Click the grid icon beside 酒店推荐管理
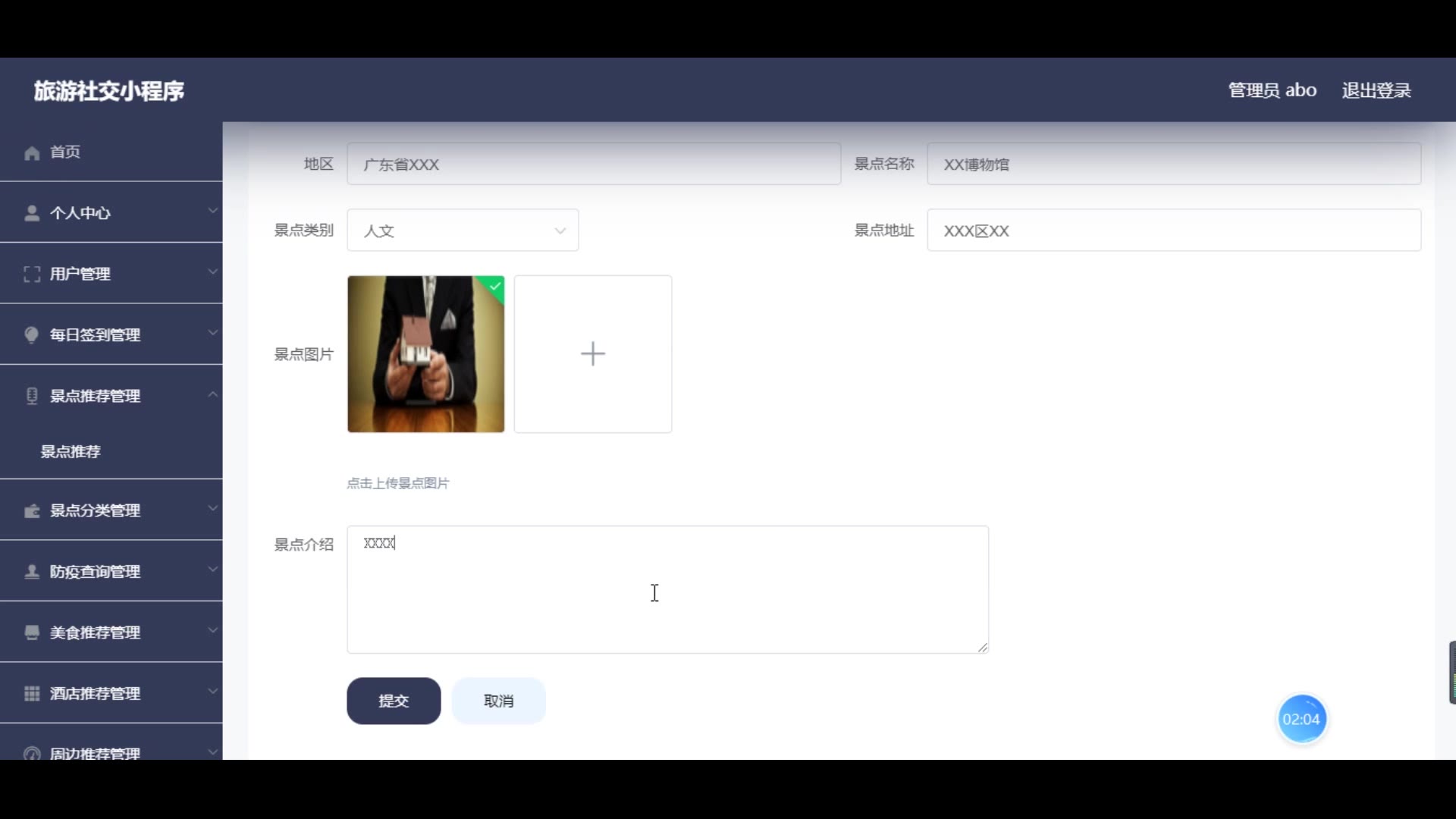 tap(32, 694)
